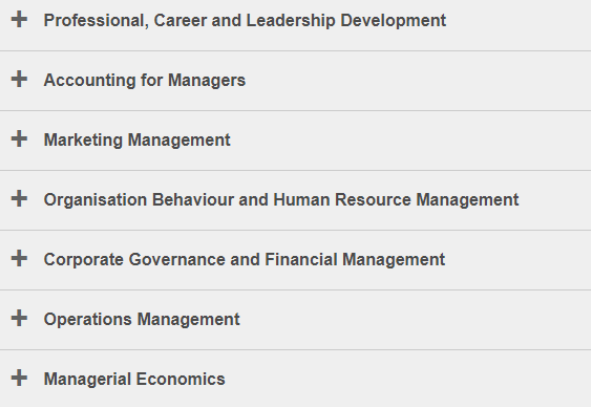591x407 pixels.
Task: Expand the Professional, Career and Leadership Development title
Action: click(x=245, y=21)
